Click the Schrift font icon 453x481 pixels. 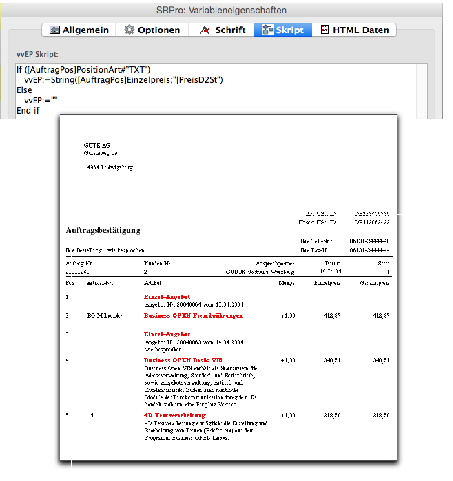(204, 30)
